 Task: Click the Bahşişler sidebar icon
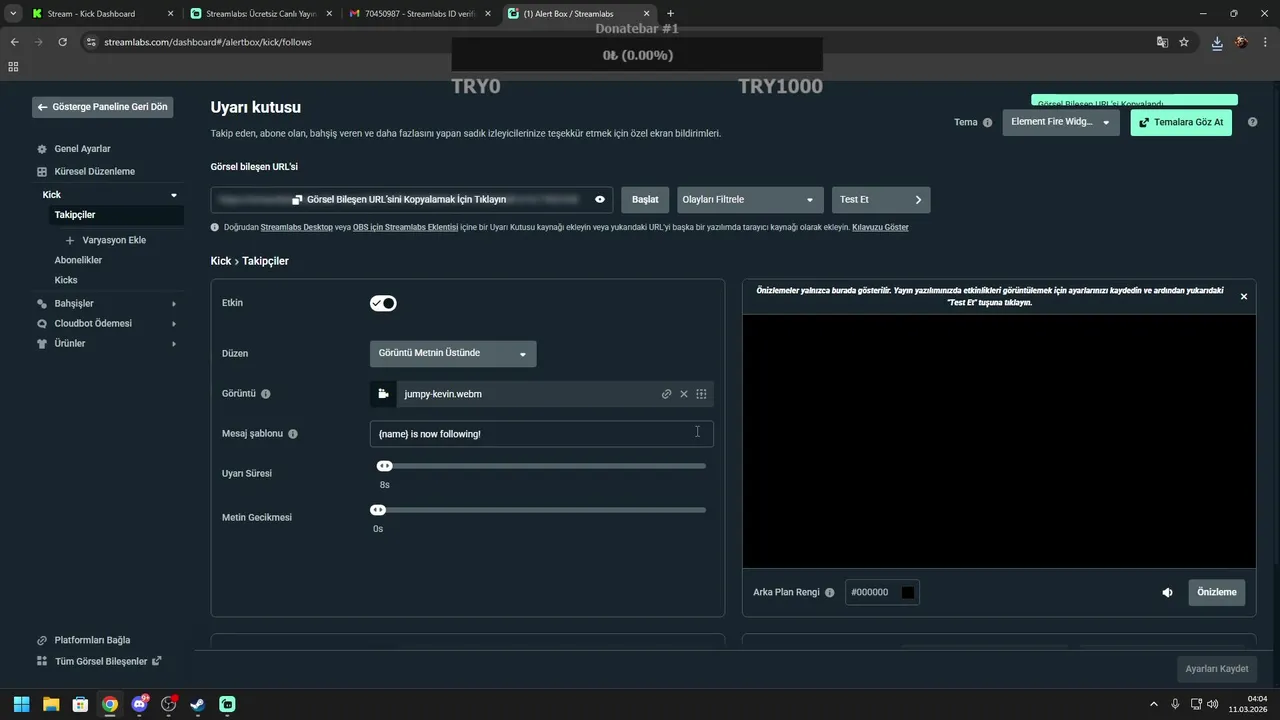(42, 303)
